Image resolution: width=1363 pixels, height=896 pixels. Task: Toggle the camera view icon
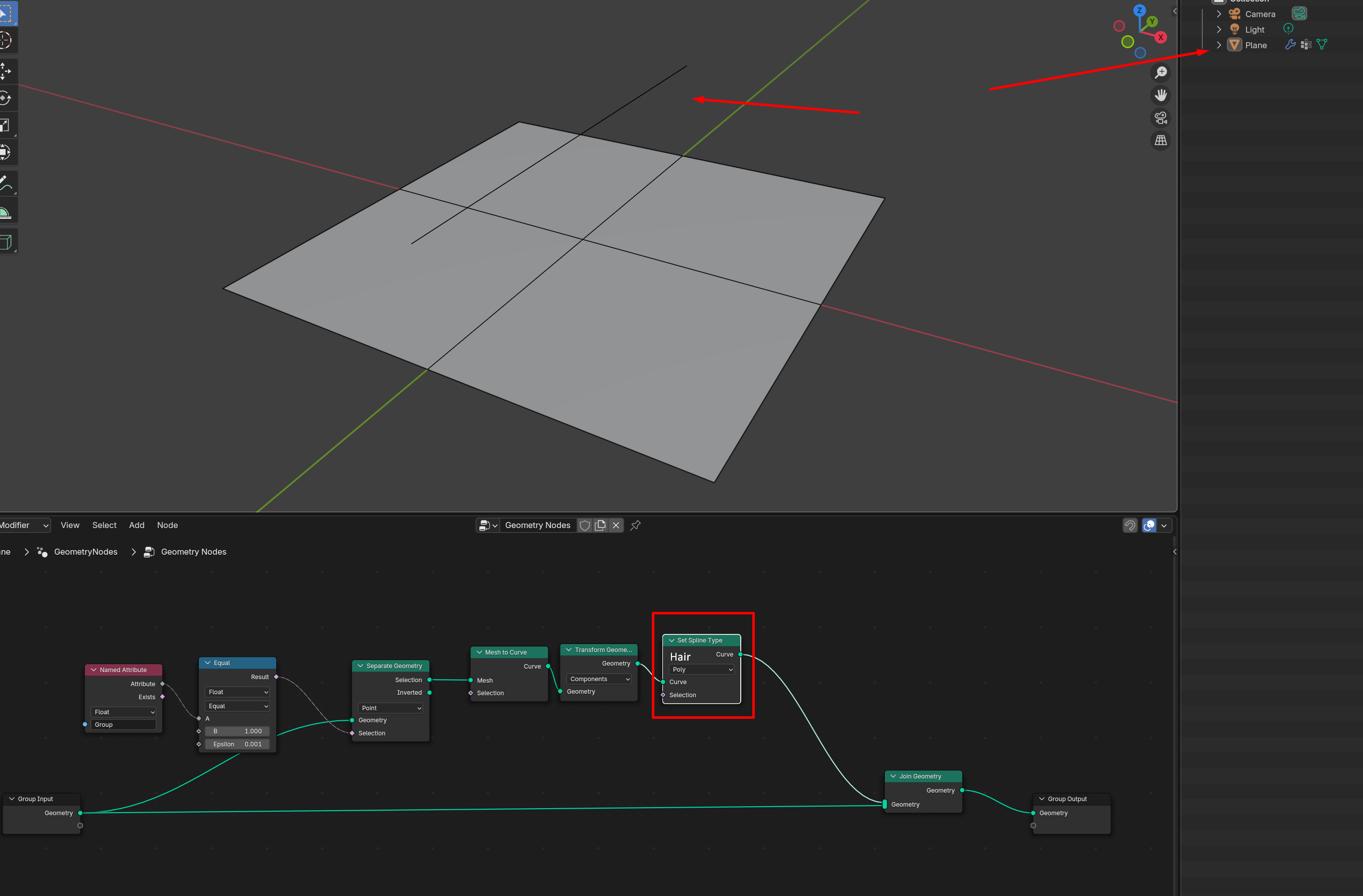click(x=1161, y=118)
